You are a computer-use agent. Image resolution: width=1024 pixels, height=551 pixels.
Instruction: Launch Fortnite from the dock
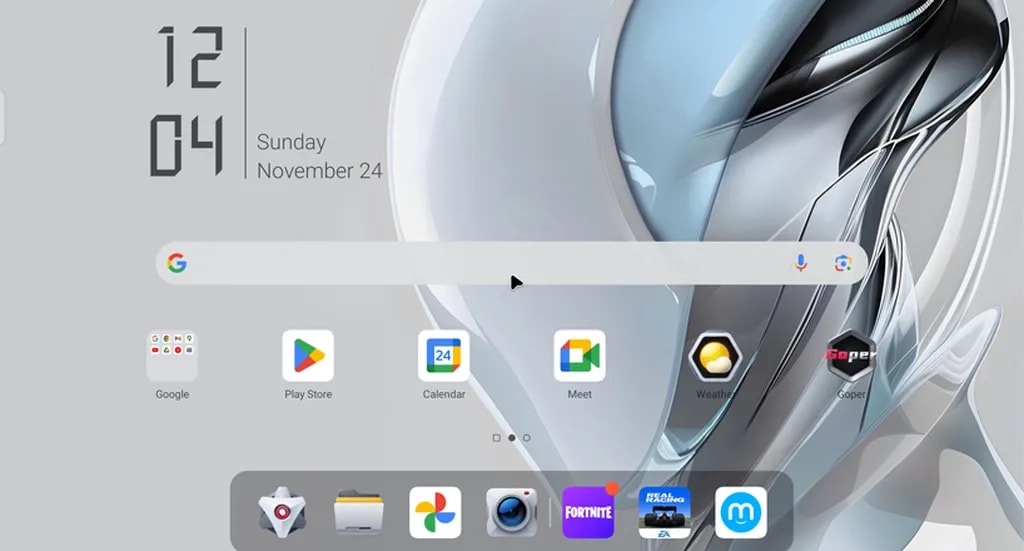[x=588, y=513]
